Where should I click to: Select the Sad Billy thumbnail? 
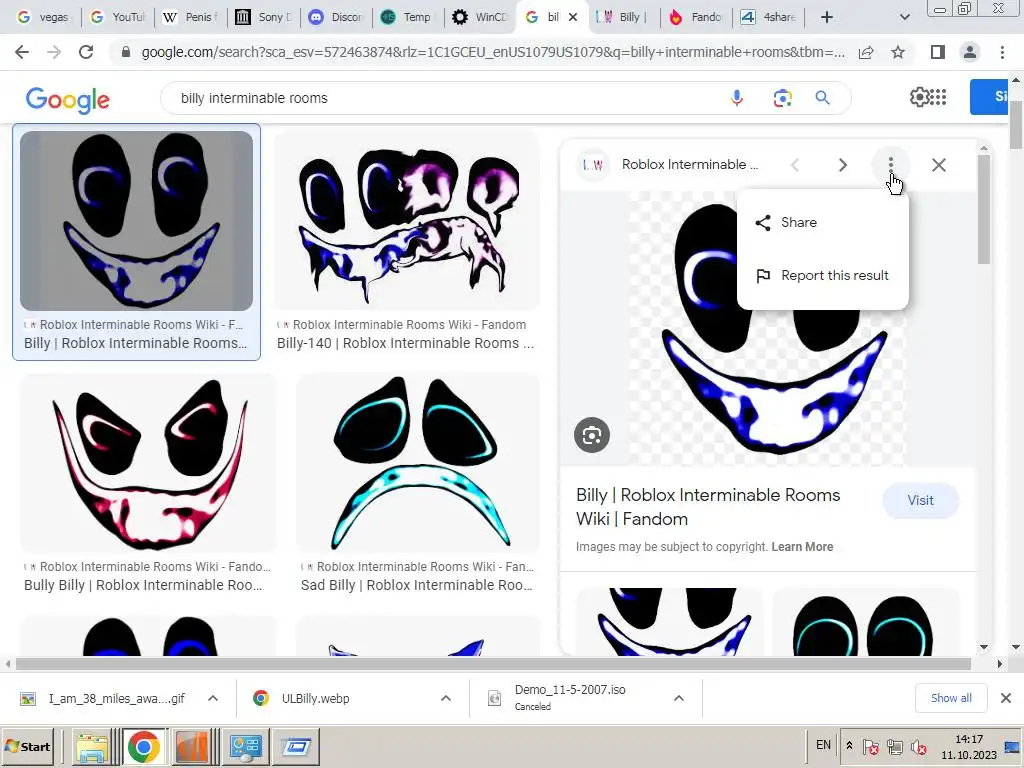418,463
